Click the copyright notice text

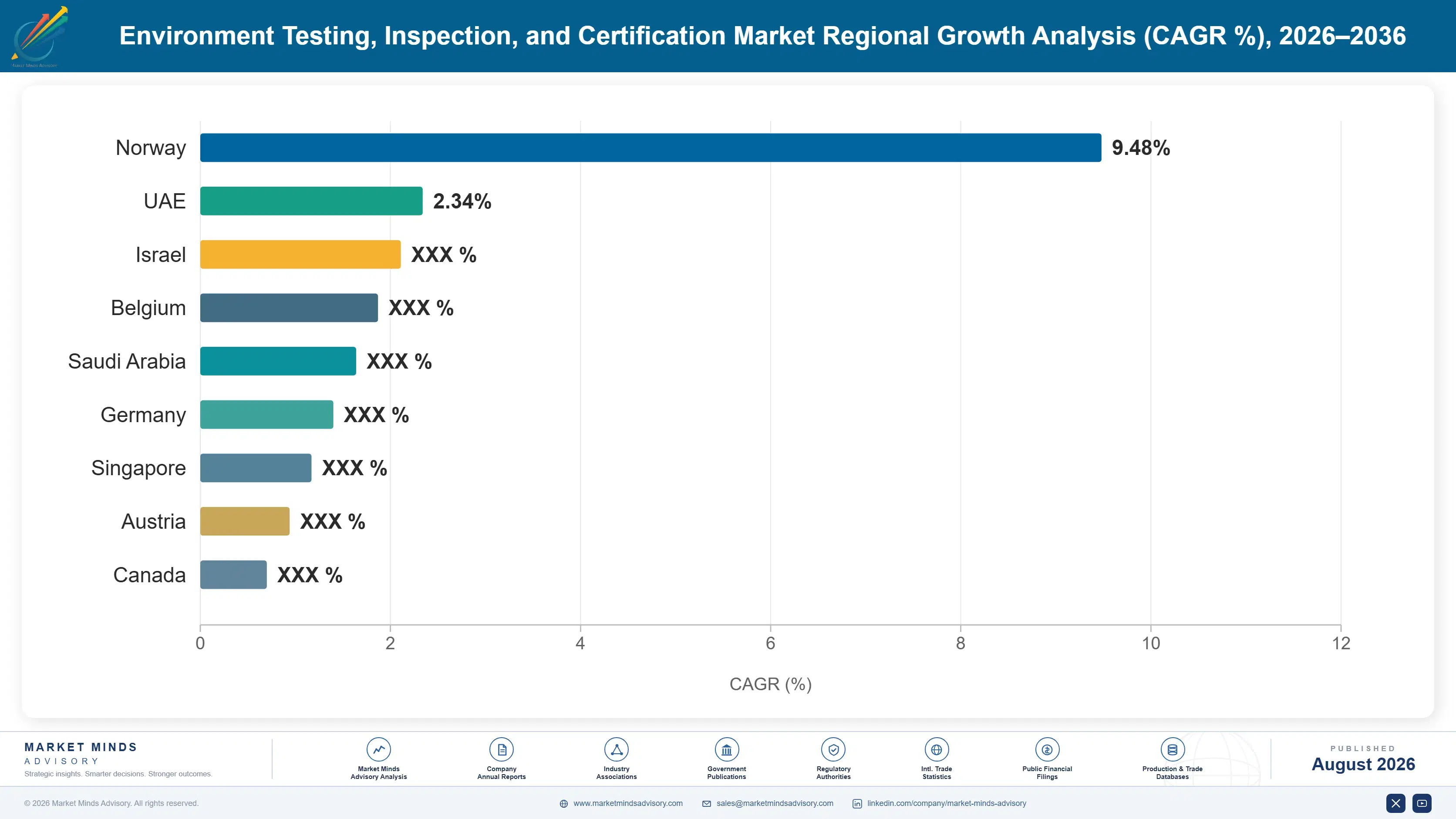111,803
